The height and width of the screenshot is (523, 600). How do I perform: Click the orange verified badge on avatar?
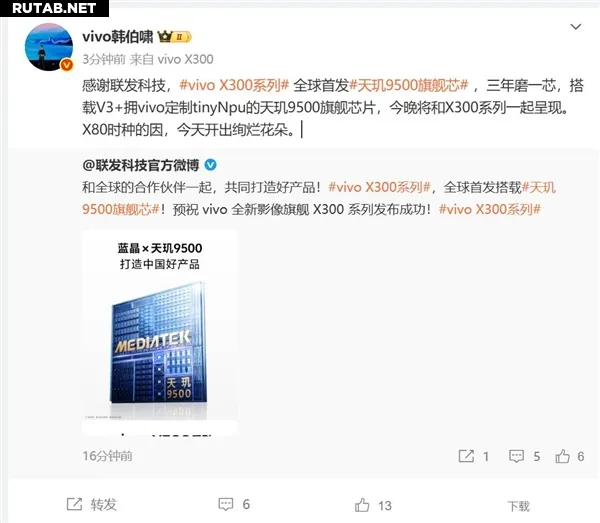(67, 65)
